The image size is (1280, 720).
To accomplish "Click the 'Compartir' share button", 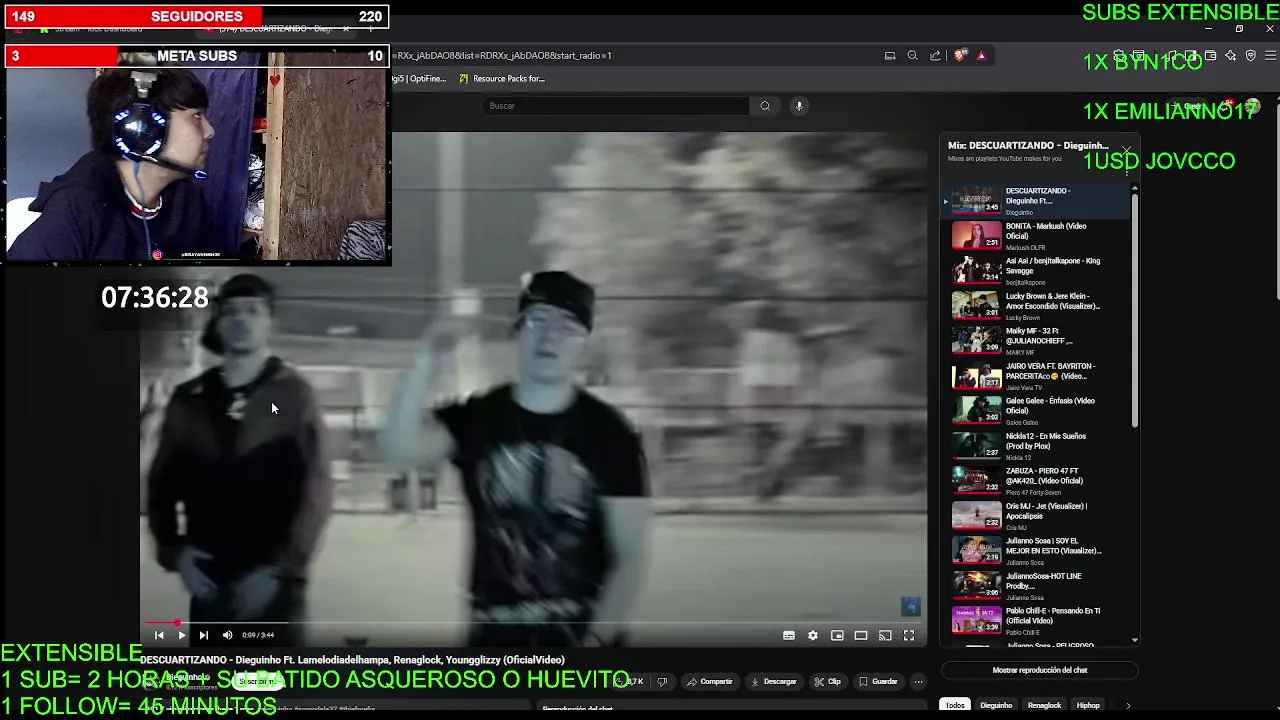I will pyautogui.click(x=710, y=682).
